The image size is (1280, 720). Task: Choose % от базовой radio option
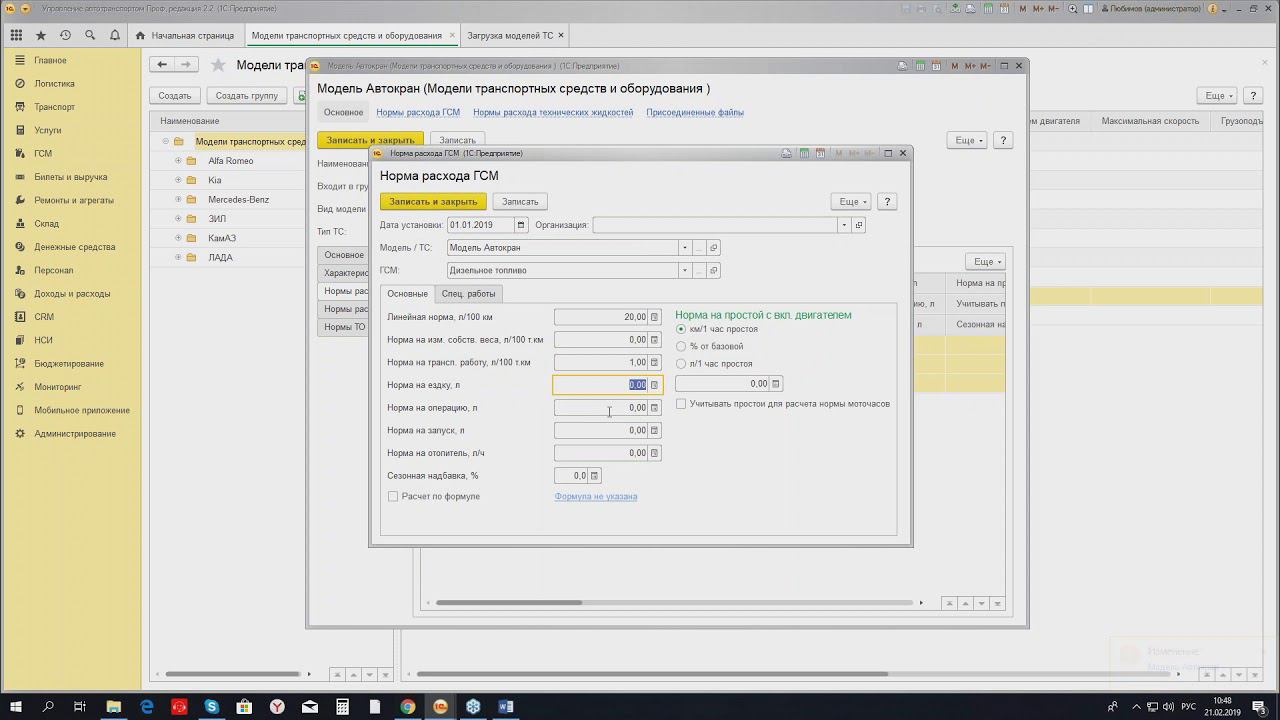[x=681, y=346]
